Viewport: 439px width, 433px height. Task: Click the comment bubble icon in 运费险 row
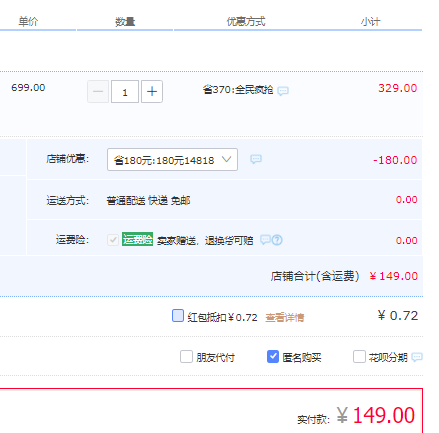(x=265, y=240)
